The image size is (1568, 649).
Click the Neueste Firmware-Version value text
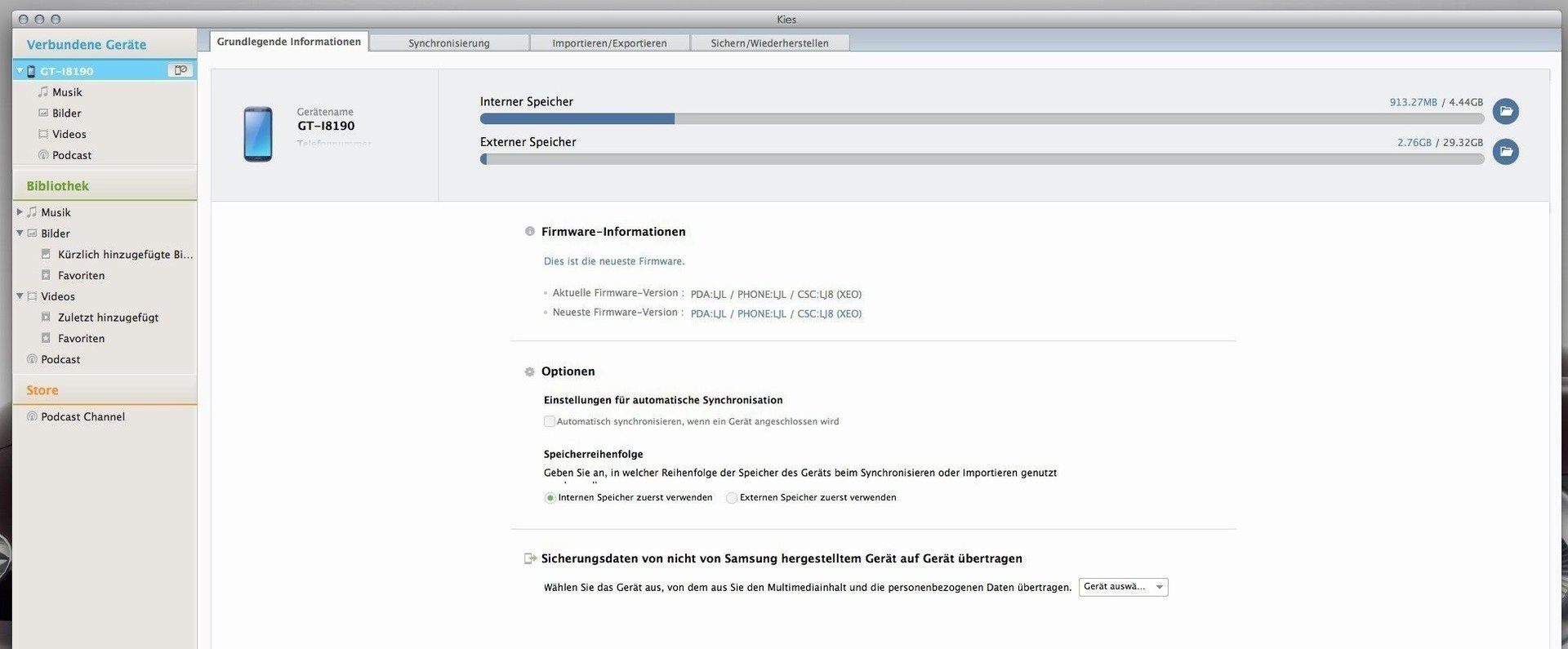pyautogui.click(x=776, y=313)
